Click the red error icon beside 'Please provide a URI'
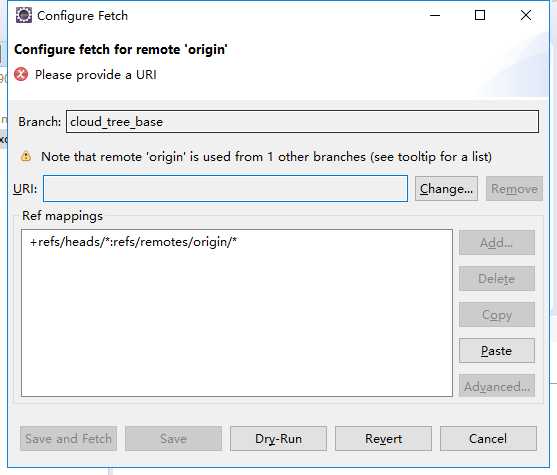 click(x=21, y=74)
